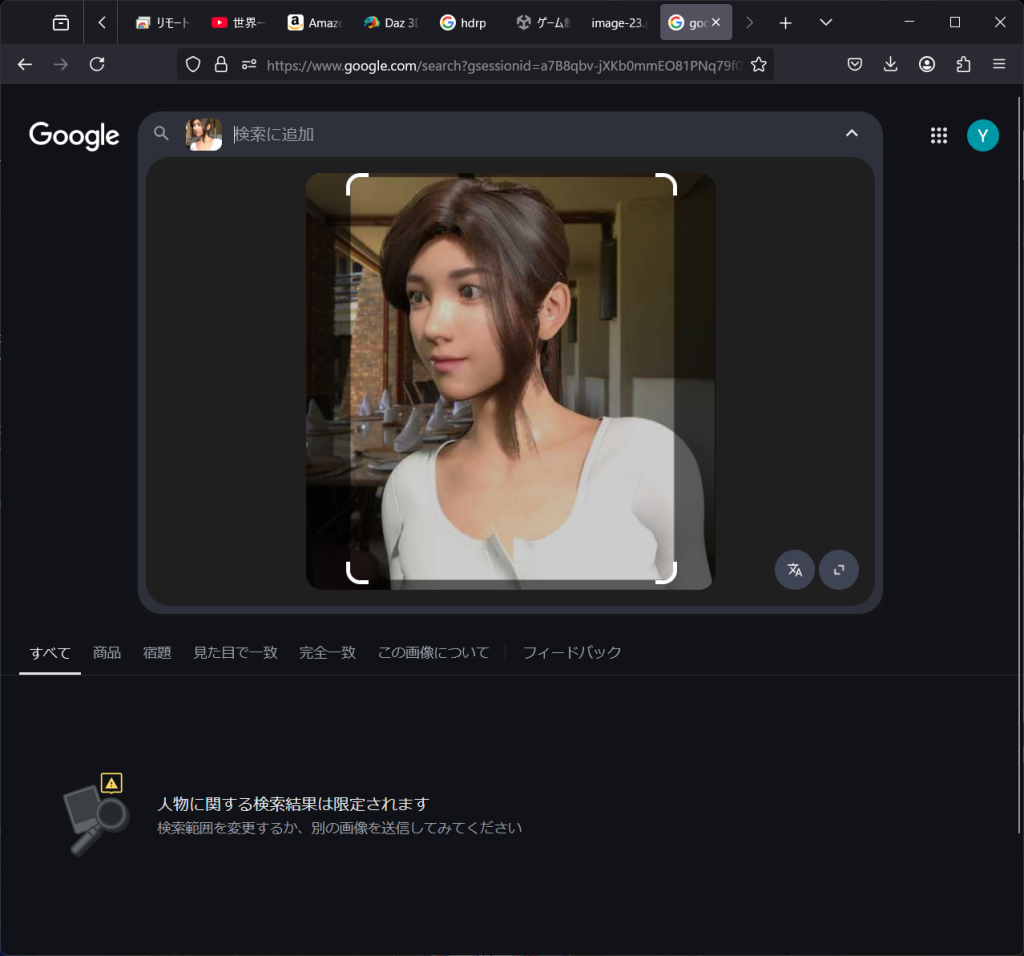Open Firefox downloads panel
Viewport: 1024px width, 956px height.
coord(890,64)
